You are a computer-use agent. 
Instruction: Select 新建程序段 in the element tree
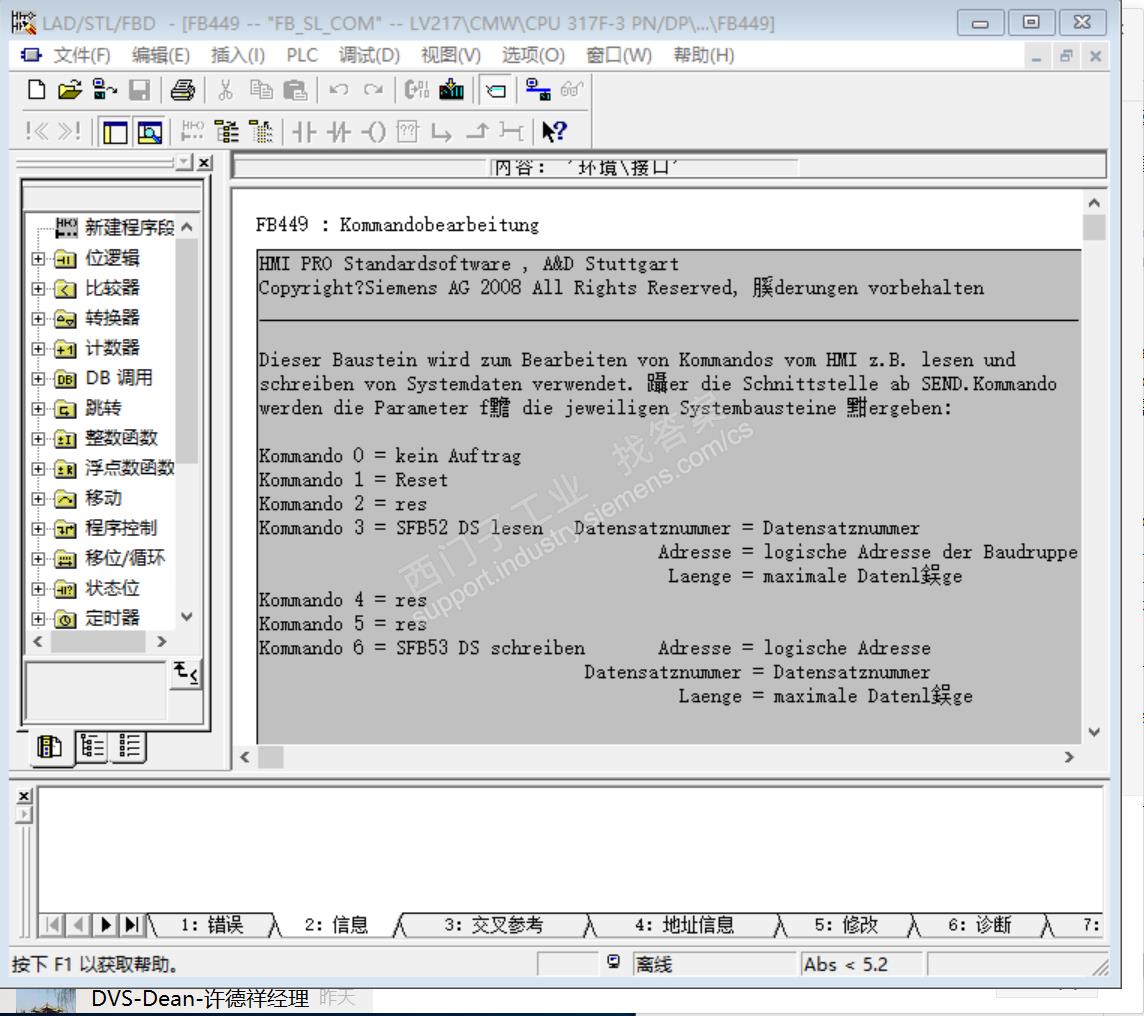(x=129, y=228)
